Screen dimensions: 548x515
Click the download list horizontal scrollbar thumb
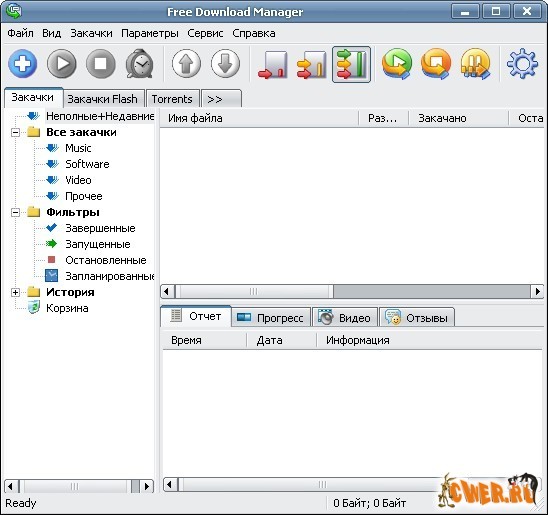pyautogui.click(x=254, y=291)
